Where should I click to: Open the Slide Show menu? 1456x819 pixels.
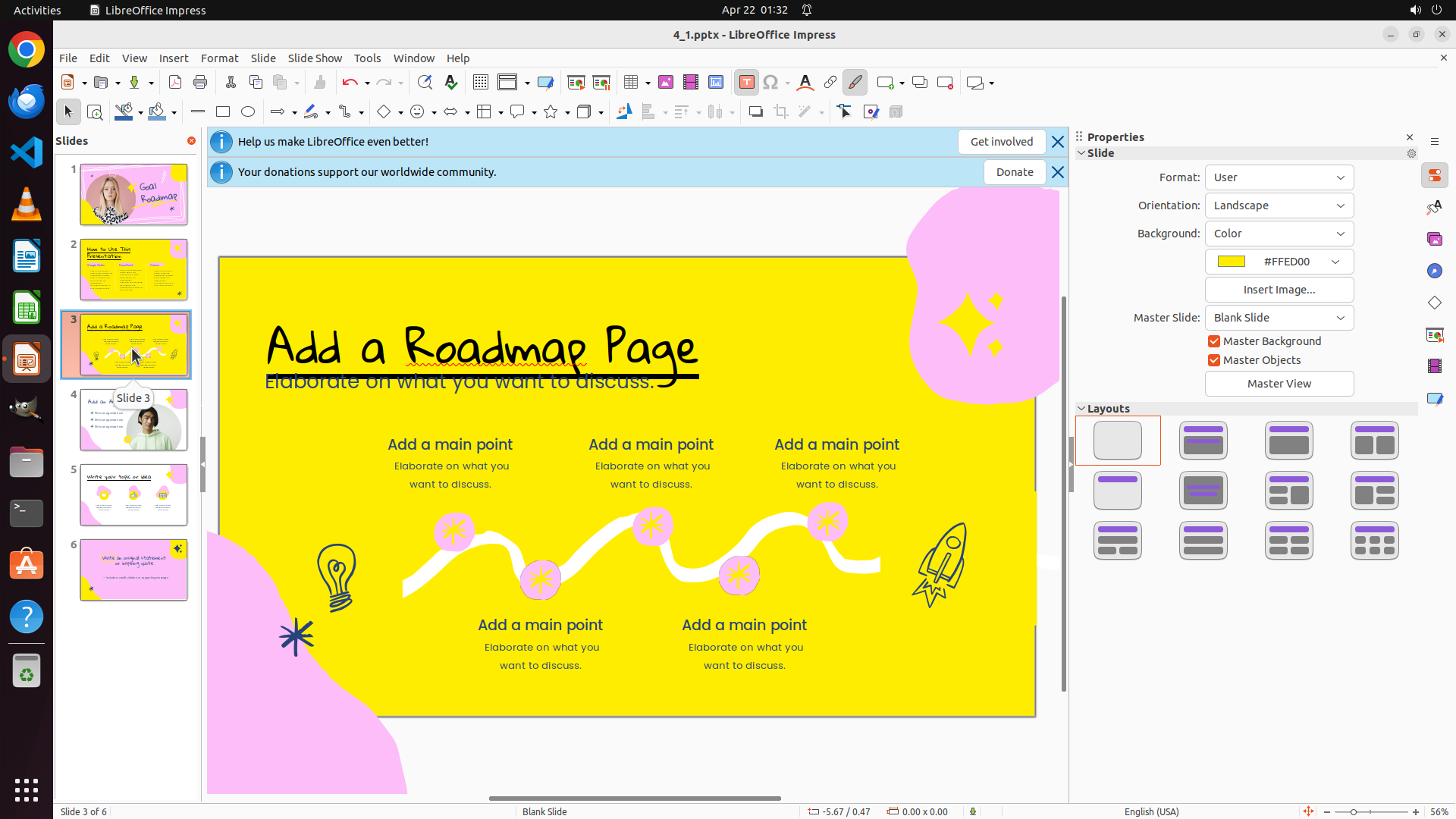tap(315, 58)
